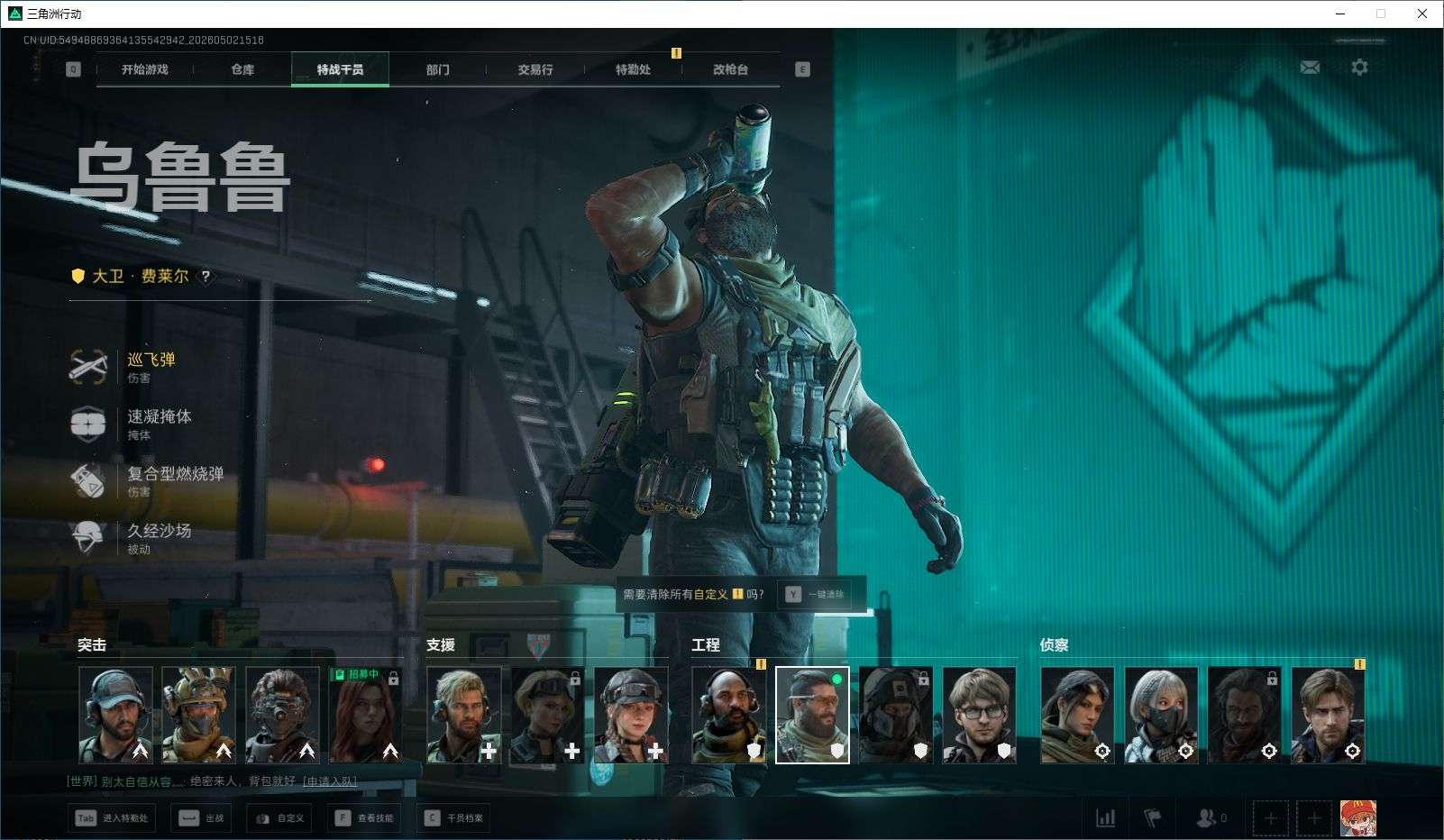Click the question mark beside 大卫·费莱尔

click(x=206, y=277)
